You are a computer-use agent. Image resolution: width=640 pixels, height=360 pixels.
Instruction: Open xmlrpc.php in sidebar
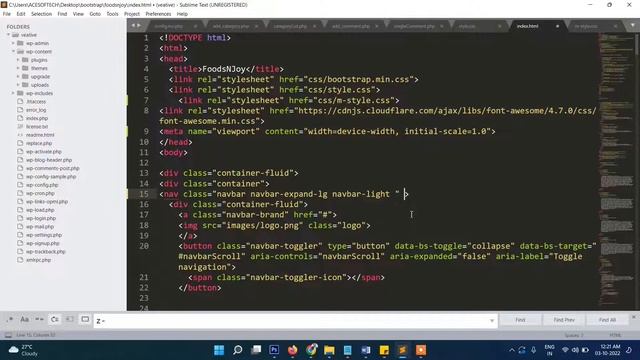pos(38,260)
